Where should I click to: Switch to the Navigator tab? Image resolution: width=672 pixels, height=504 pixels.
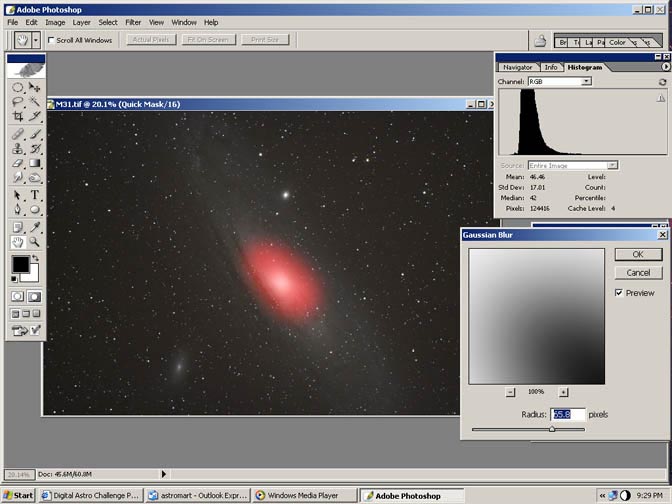[517, 67]
